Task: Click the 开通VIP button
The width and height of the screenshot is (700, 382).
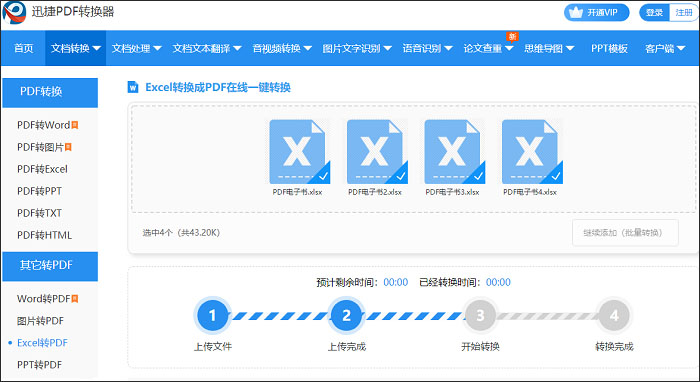Action: point(596,12)
